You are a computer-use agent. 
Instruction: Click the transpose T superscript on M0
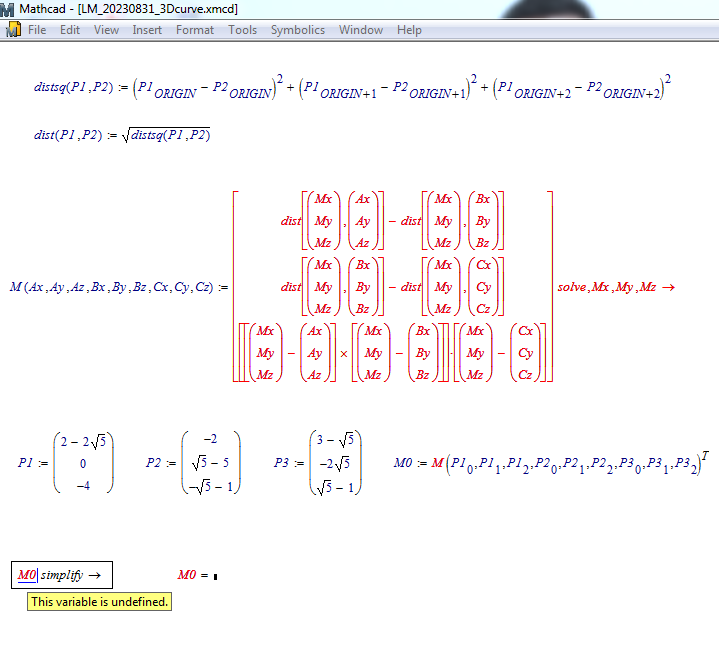tap(705, 455)
